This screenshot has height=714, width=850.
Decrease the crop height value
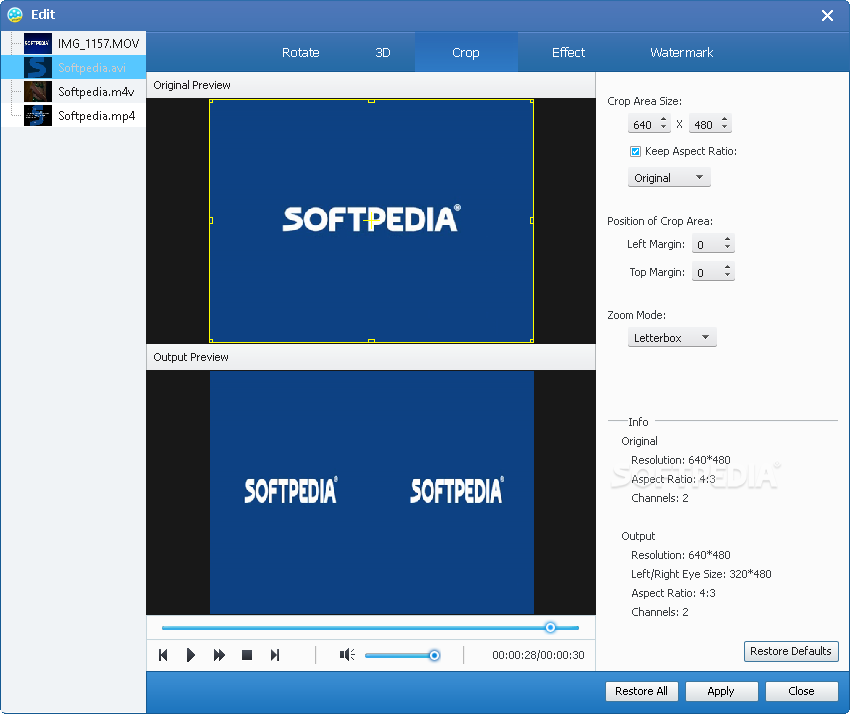725,128
